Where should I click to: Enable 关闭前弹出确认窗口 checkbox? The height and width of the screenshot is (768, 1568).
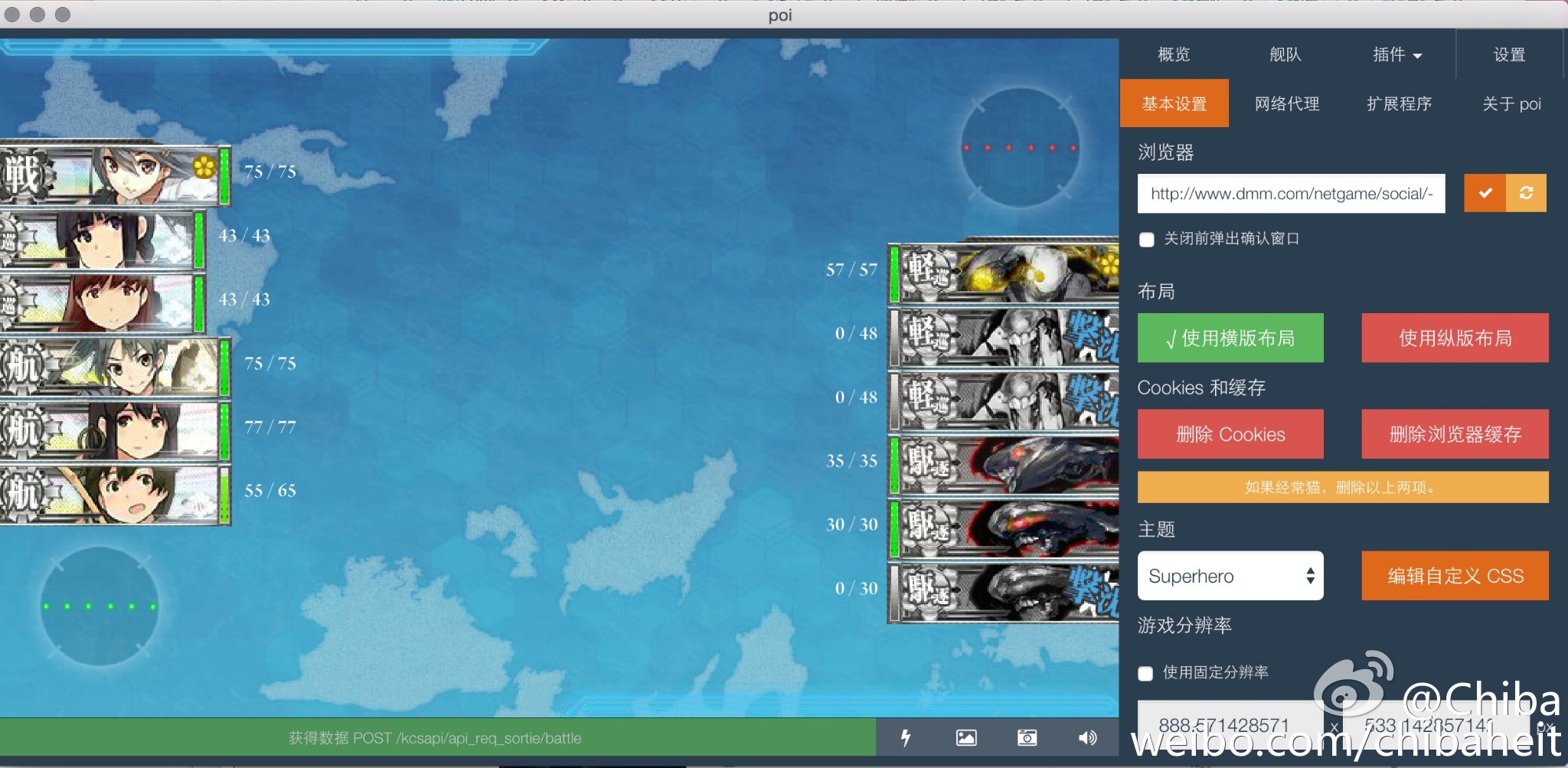[1147, 240]
